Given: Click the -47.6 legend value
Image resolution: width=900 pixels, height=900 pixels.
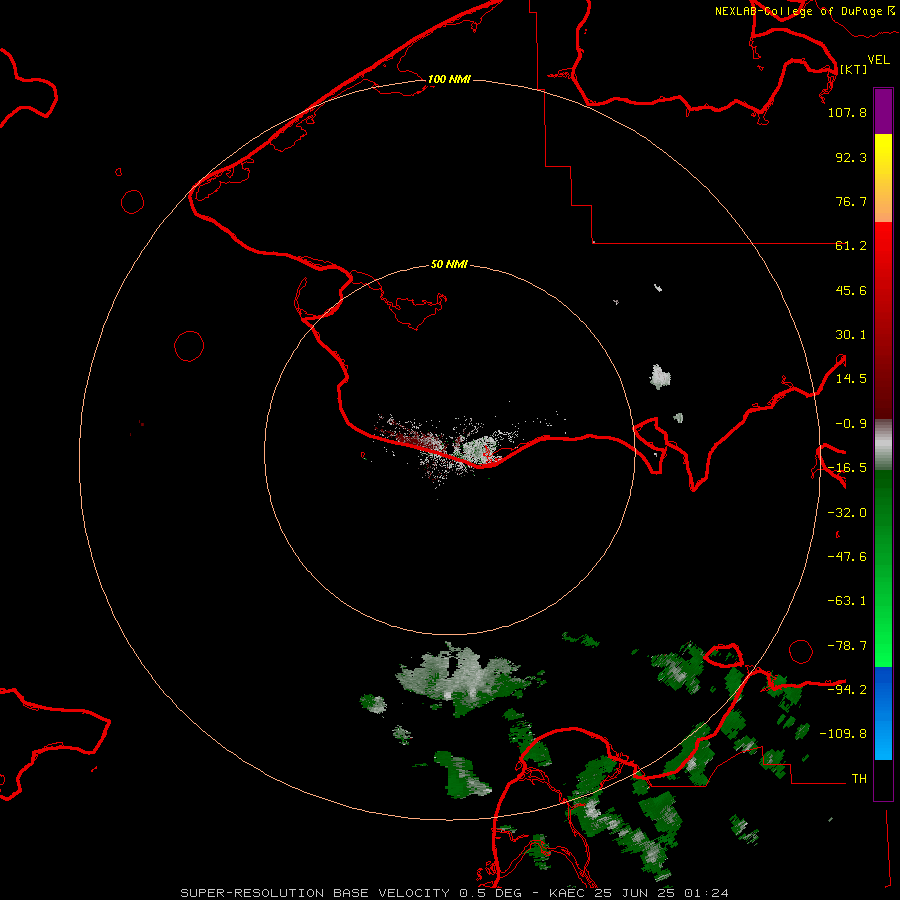Looking at the screenshot, I should point(847,557).
